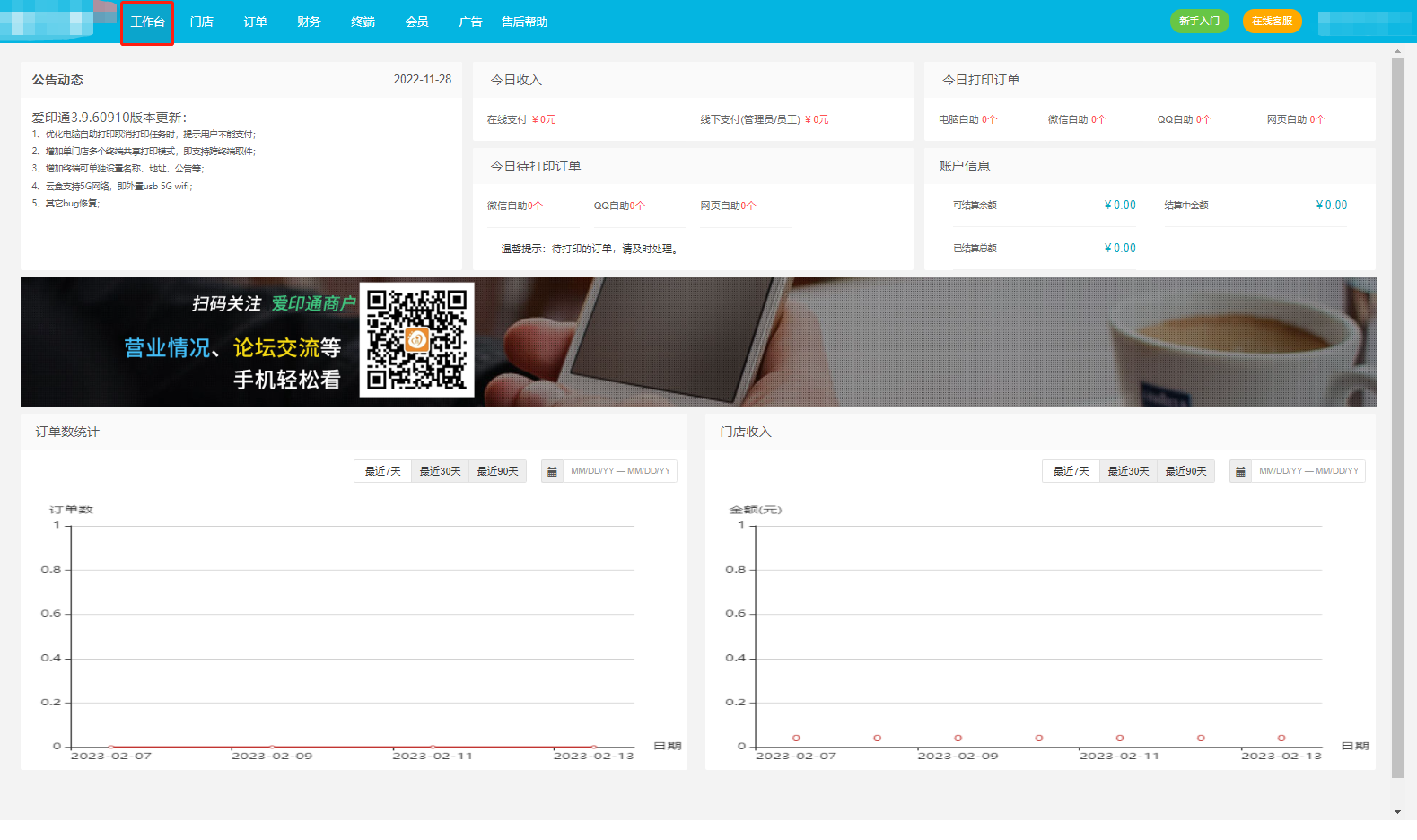The image size is (1417, 840).
Task: Click the 爱印通商户 banner text
Action: (313, 303)
